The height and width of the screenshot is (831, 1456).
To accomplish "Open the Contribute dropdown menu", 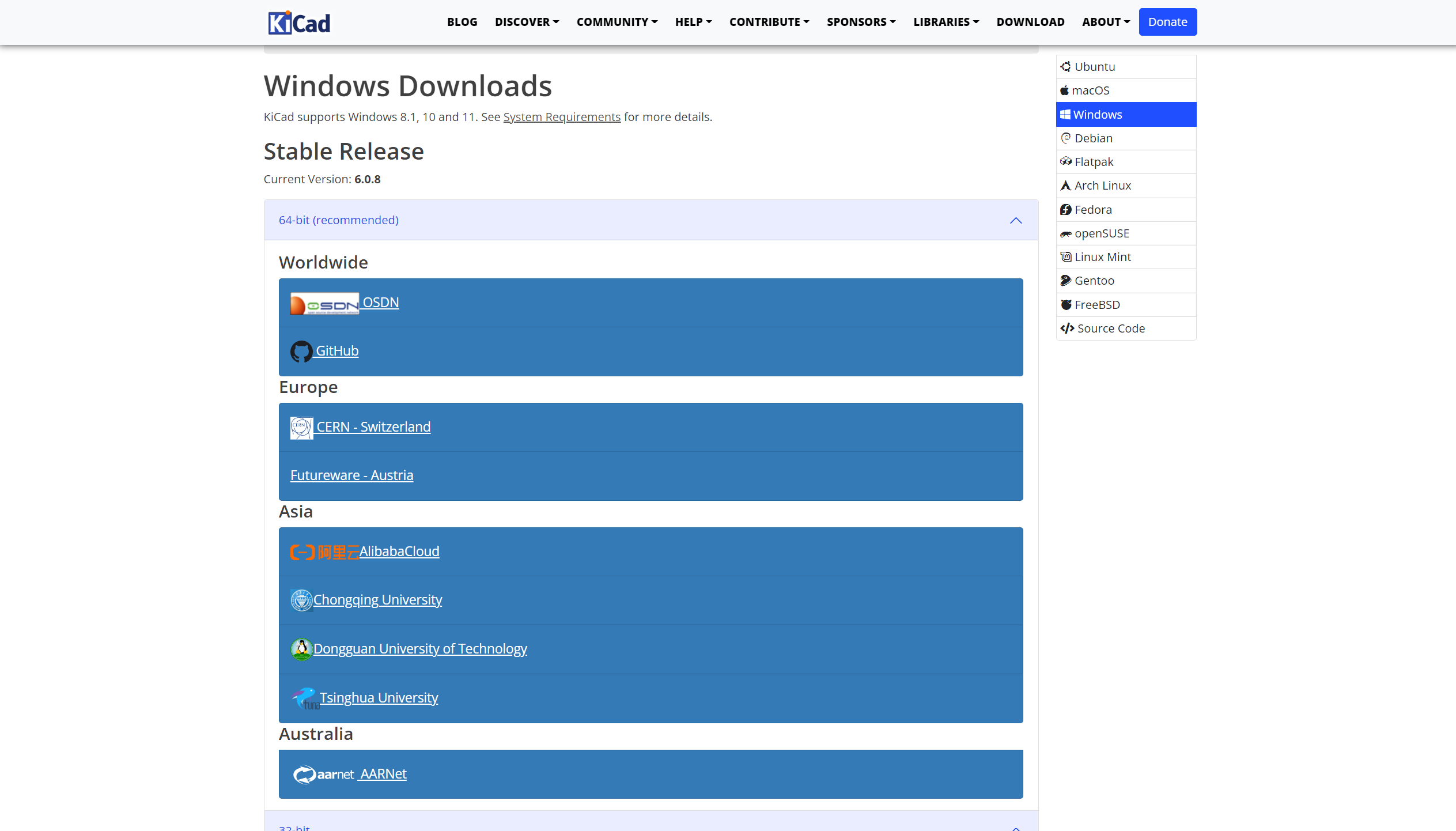I will point(769,22).
